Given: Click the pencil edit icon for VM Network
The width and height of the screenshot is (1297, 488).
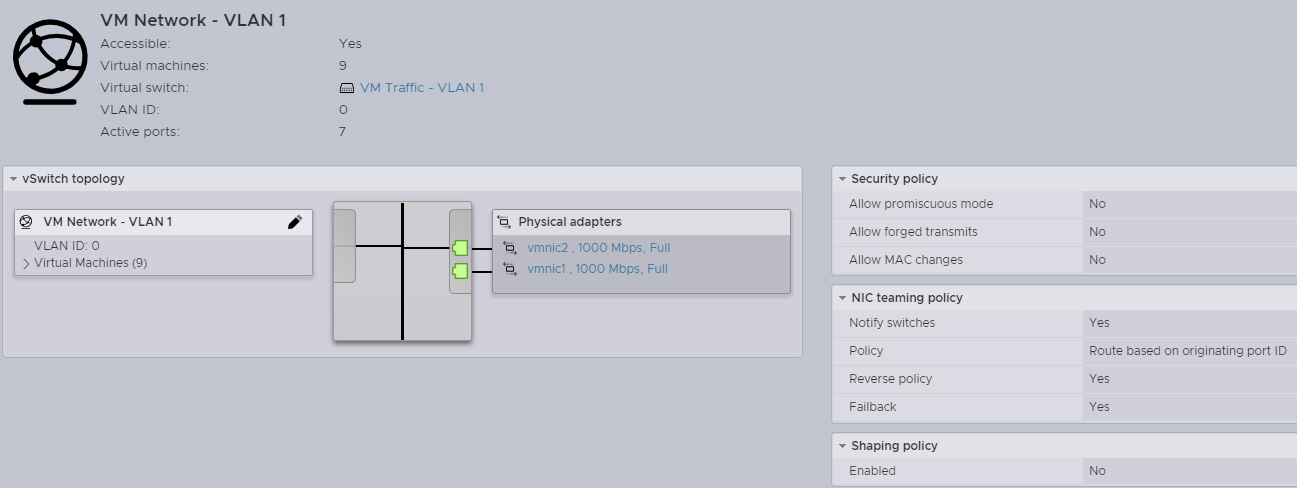Looking at the screenshot, I should [x=294, y=222].
